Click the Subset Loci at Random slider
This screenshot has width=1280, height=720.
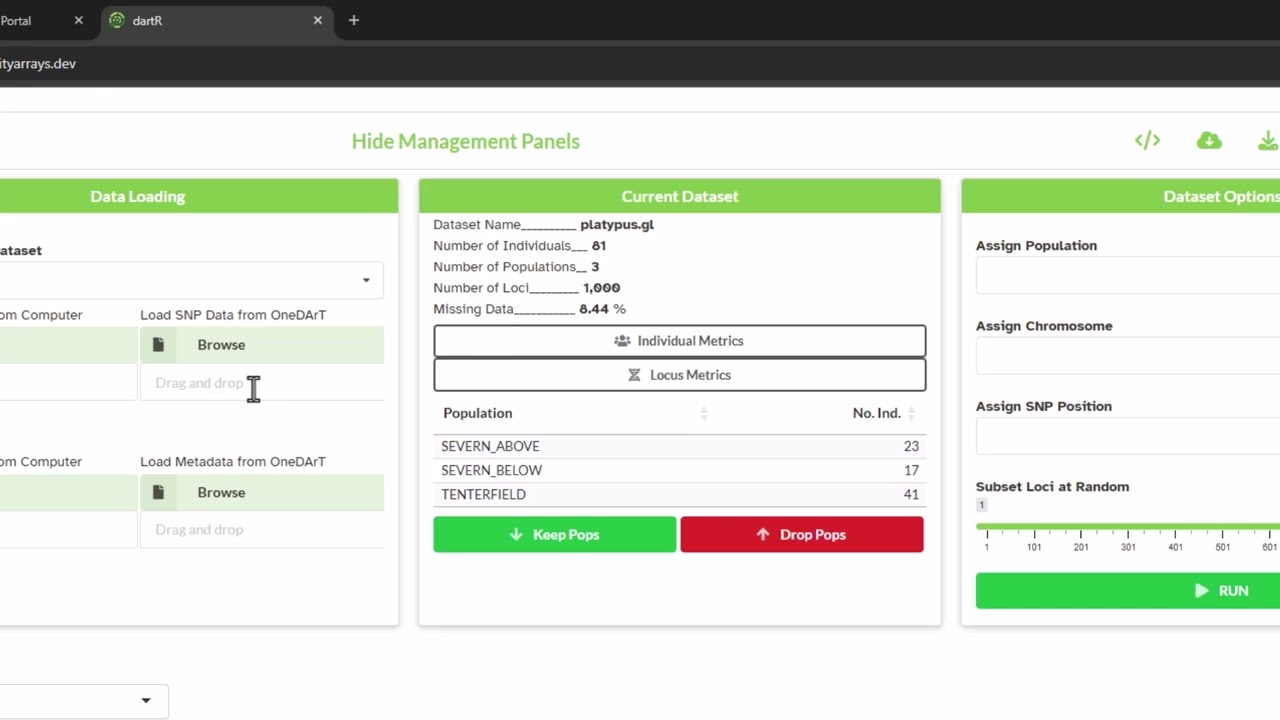click(x=1128, y=526)
